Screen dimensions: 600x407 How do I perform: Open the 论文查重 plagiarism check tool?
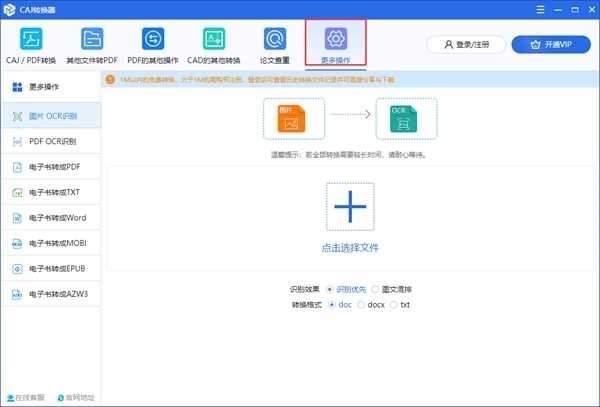(x=275, y=39)
